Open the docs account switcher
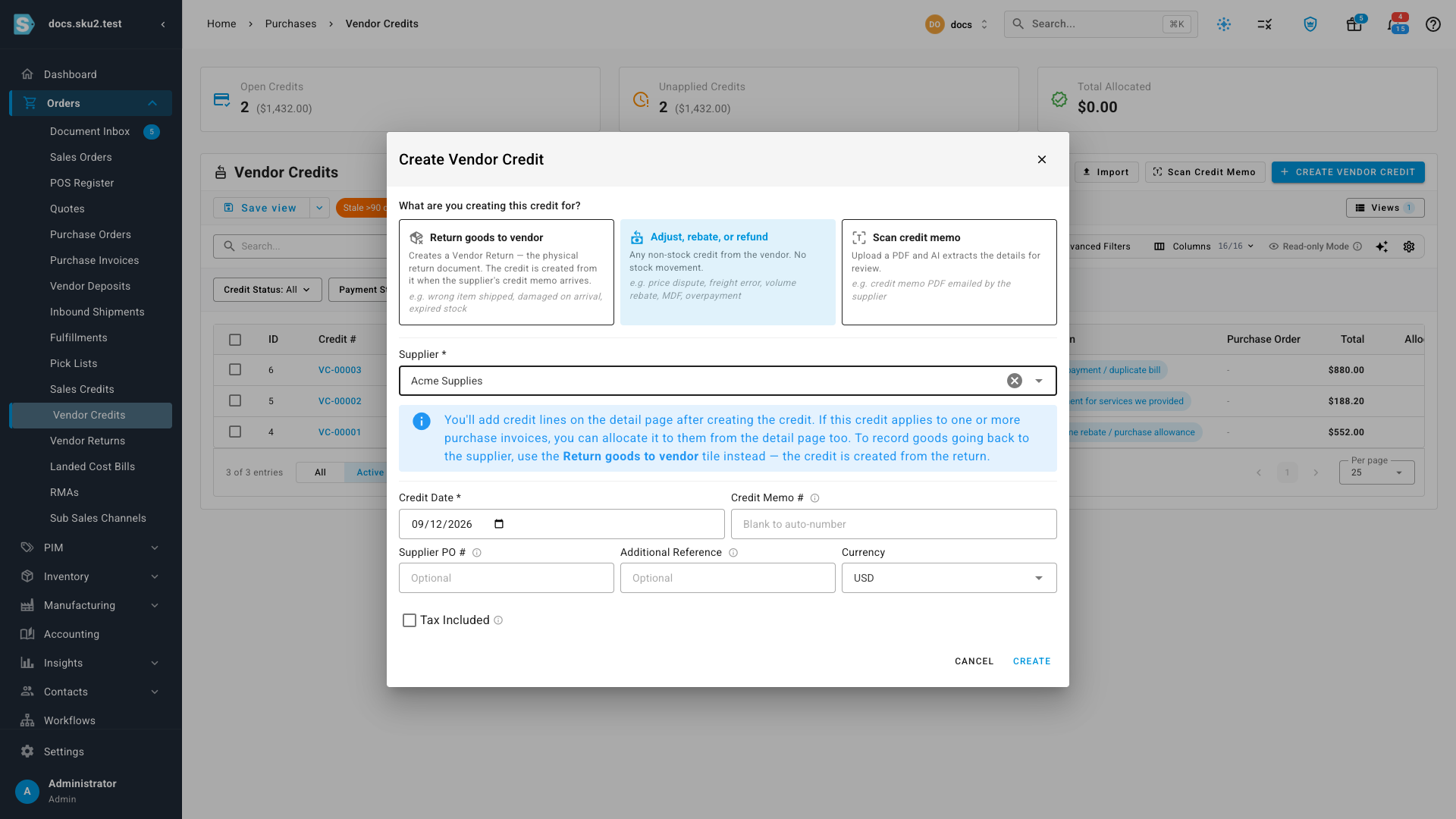The image size is (1456, 819). pyautogui.click(x=957, y=24)
